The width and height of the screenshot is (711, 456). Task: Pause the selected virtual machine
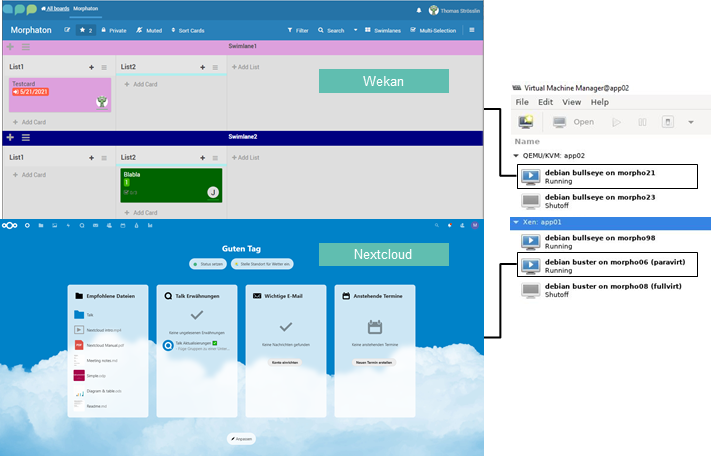(641, 122)
